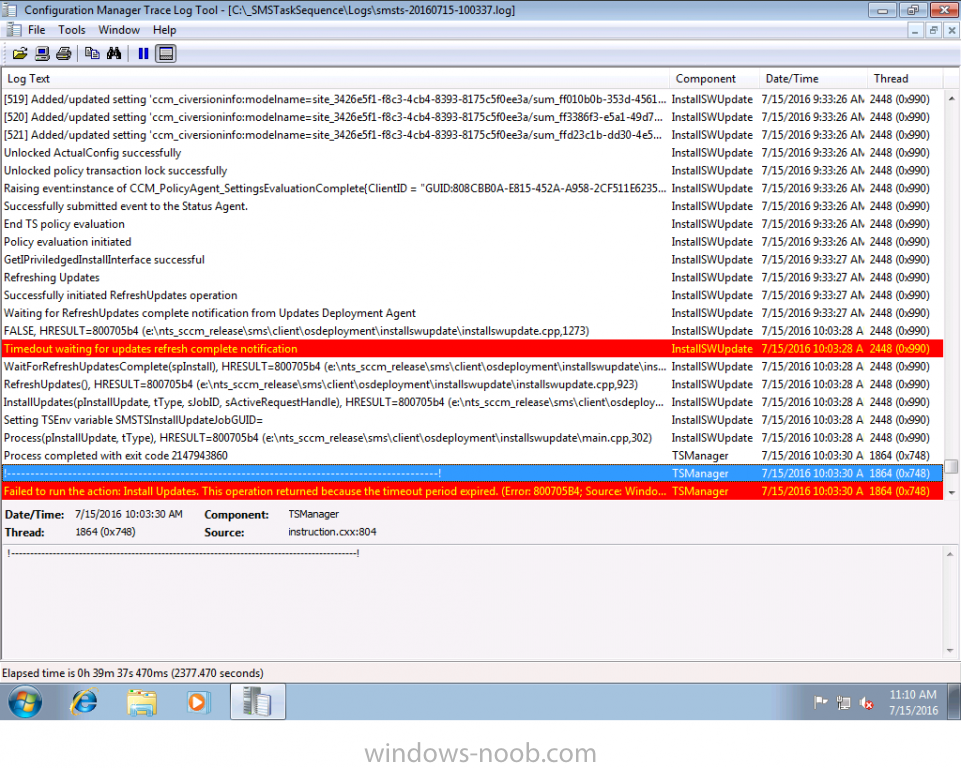This screenshot has width=961, height=768.
Task: Open the Tools menu
Action: (x=72, y=30)
